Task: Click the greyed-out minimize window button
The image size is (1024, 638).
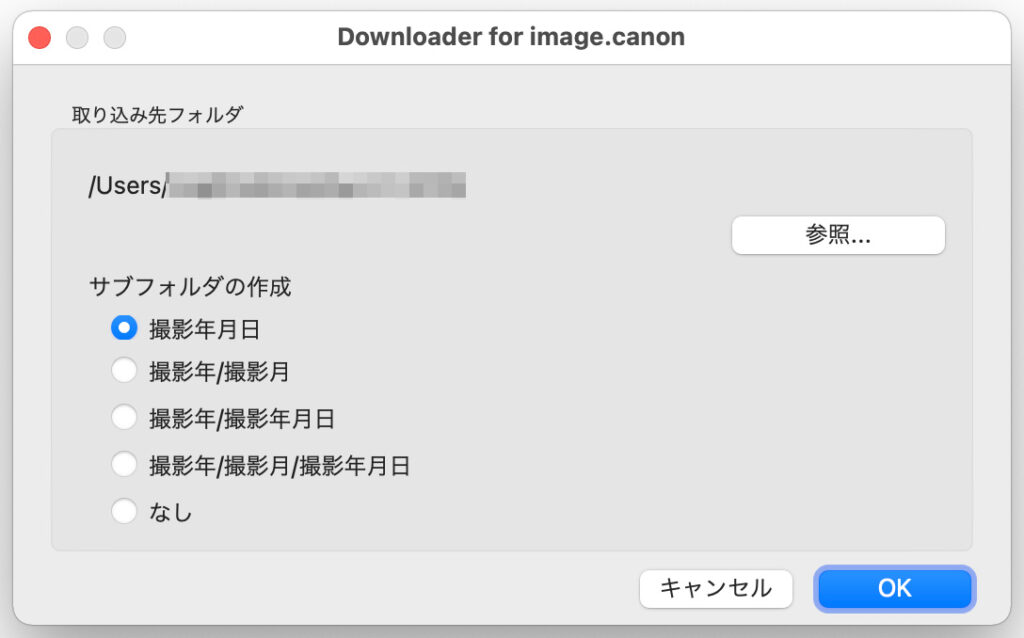Action: (77, 38)
